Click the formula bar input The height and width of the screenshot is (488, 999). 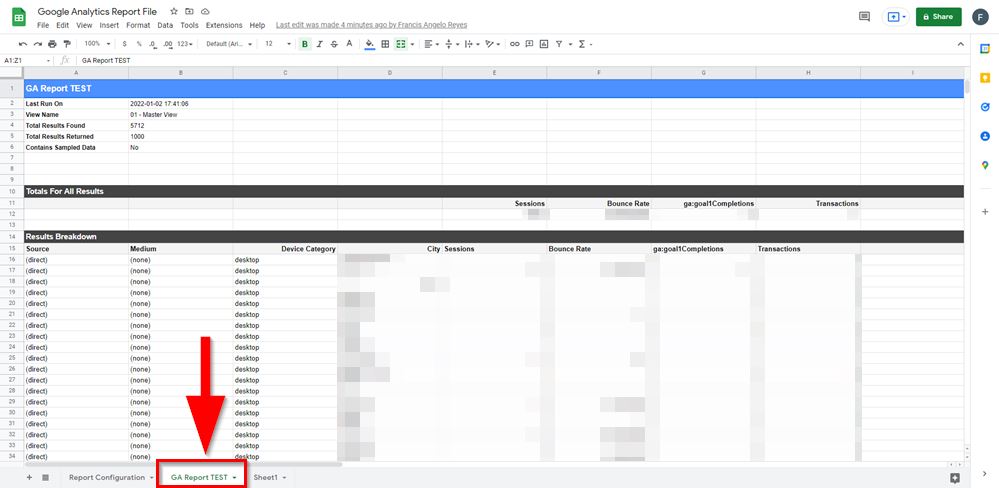pyautogui.click(x=519, y=61)
